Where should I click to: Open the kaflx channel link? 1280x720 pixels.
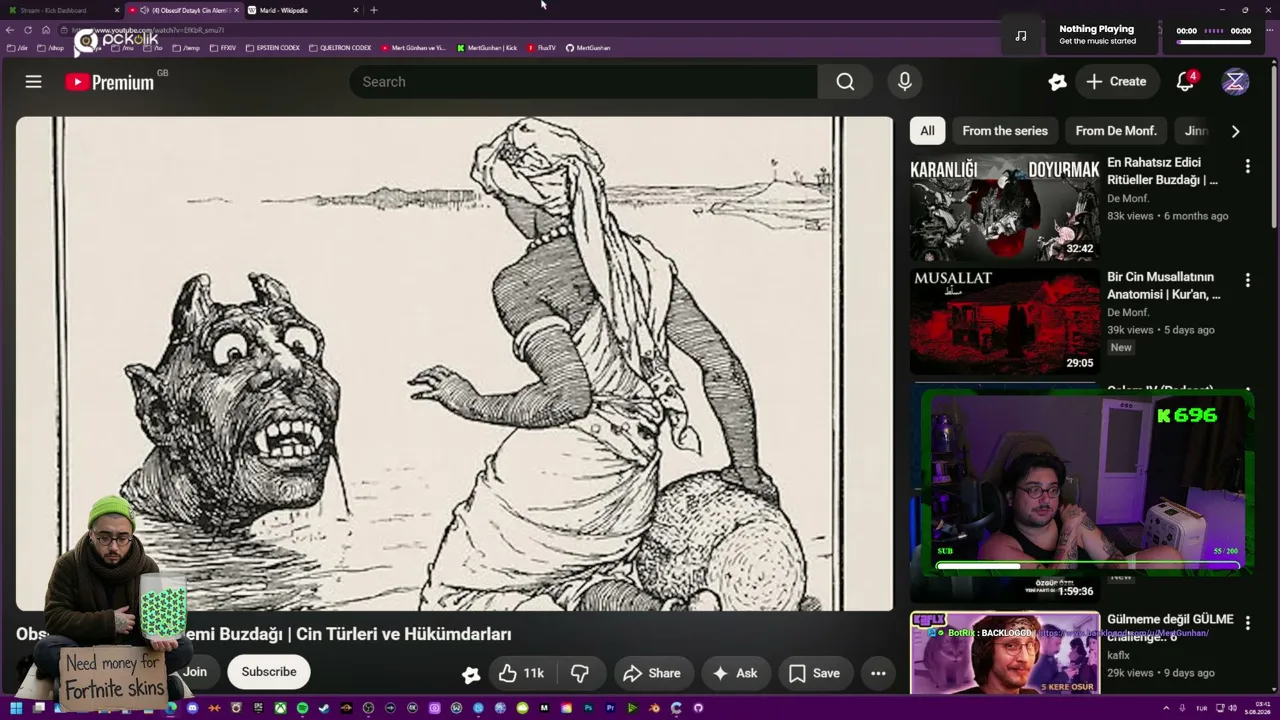coord(1118,656)
